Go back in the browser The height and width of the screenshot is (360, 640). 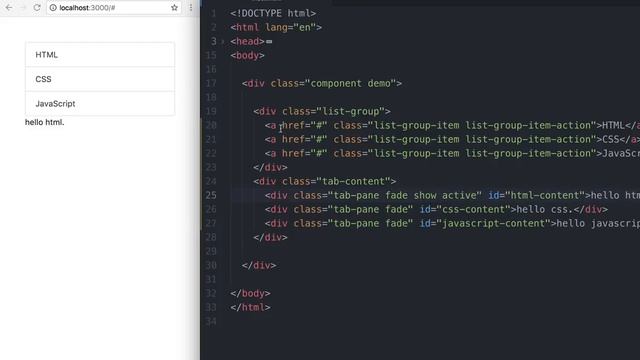(9, 7)
